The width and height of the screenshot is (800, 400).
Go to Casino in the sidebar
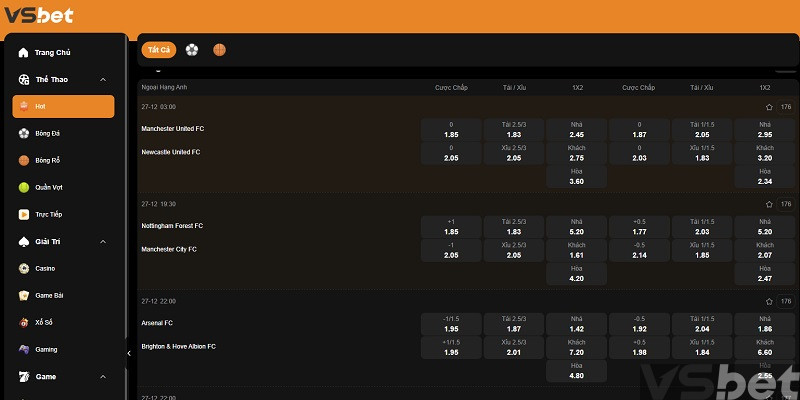[x=44, y=268]
